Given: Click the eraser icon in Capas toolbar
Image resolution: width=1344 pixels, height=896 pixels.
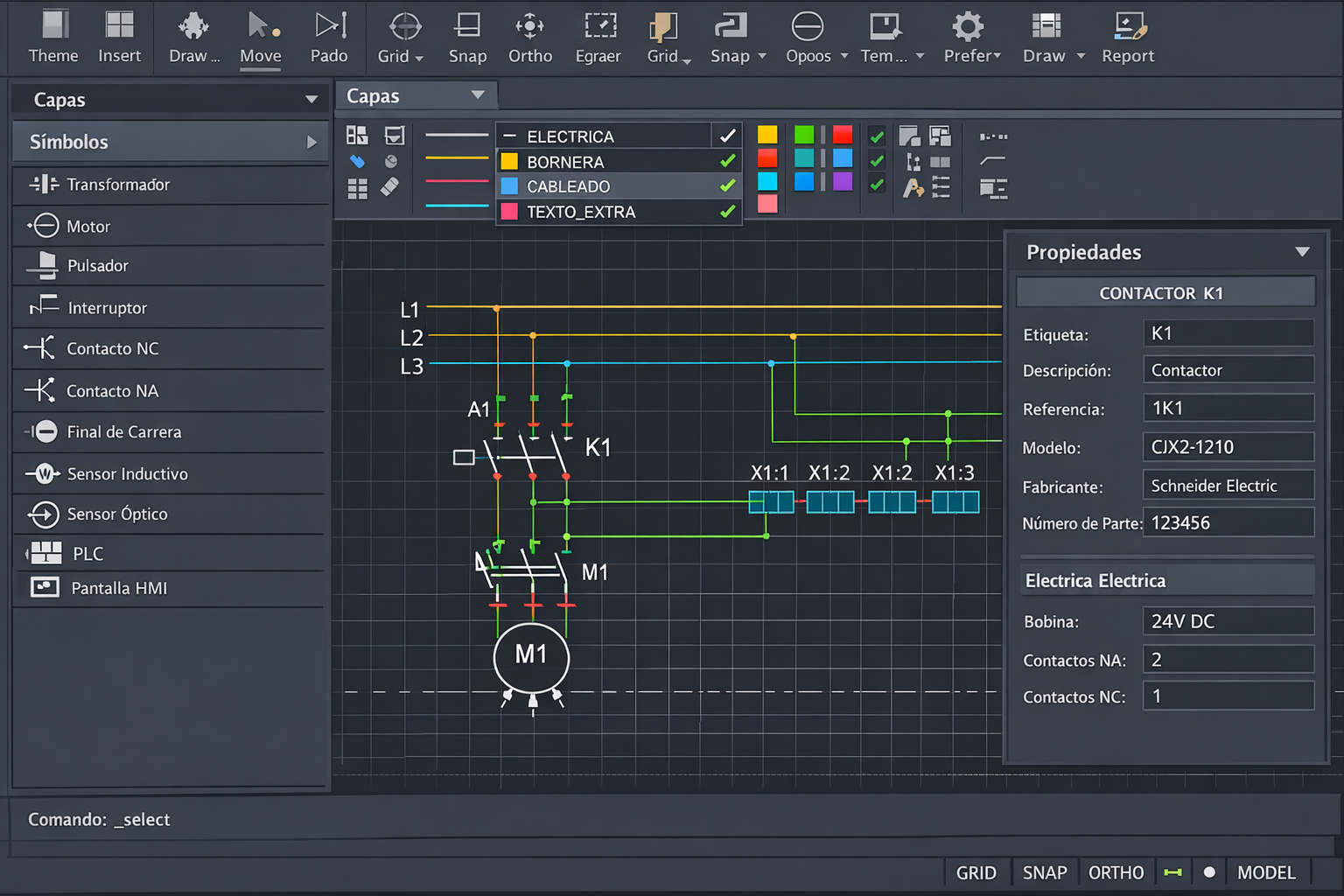Looking at the screenshot, I should [x=390, y=187].
